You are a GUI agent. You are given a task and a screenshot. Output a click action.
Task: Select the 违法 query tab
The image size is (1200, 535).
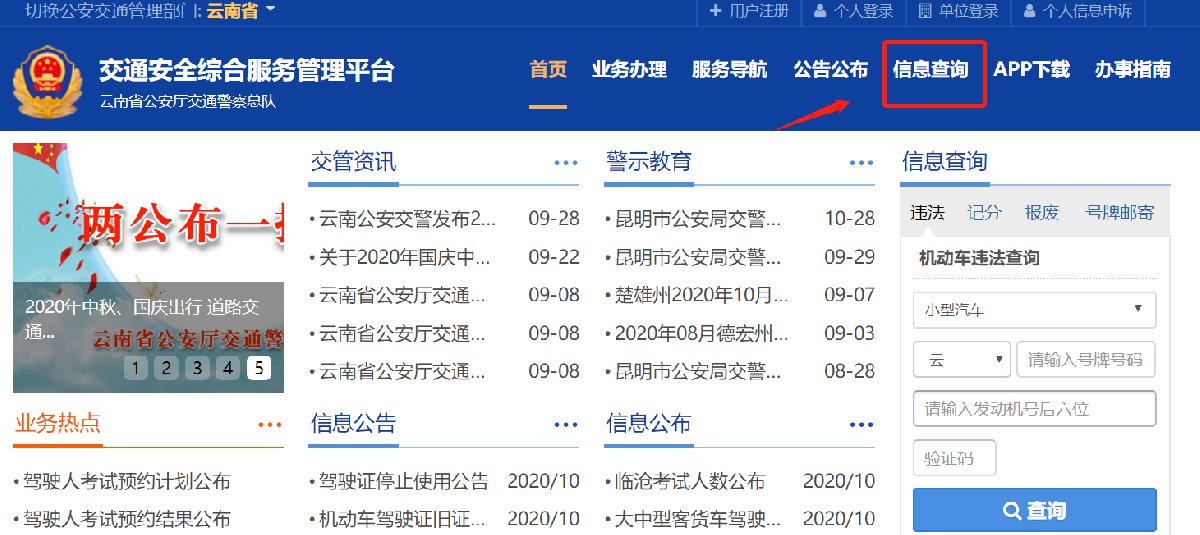coord(927,212)
